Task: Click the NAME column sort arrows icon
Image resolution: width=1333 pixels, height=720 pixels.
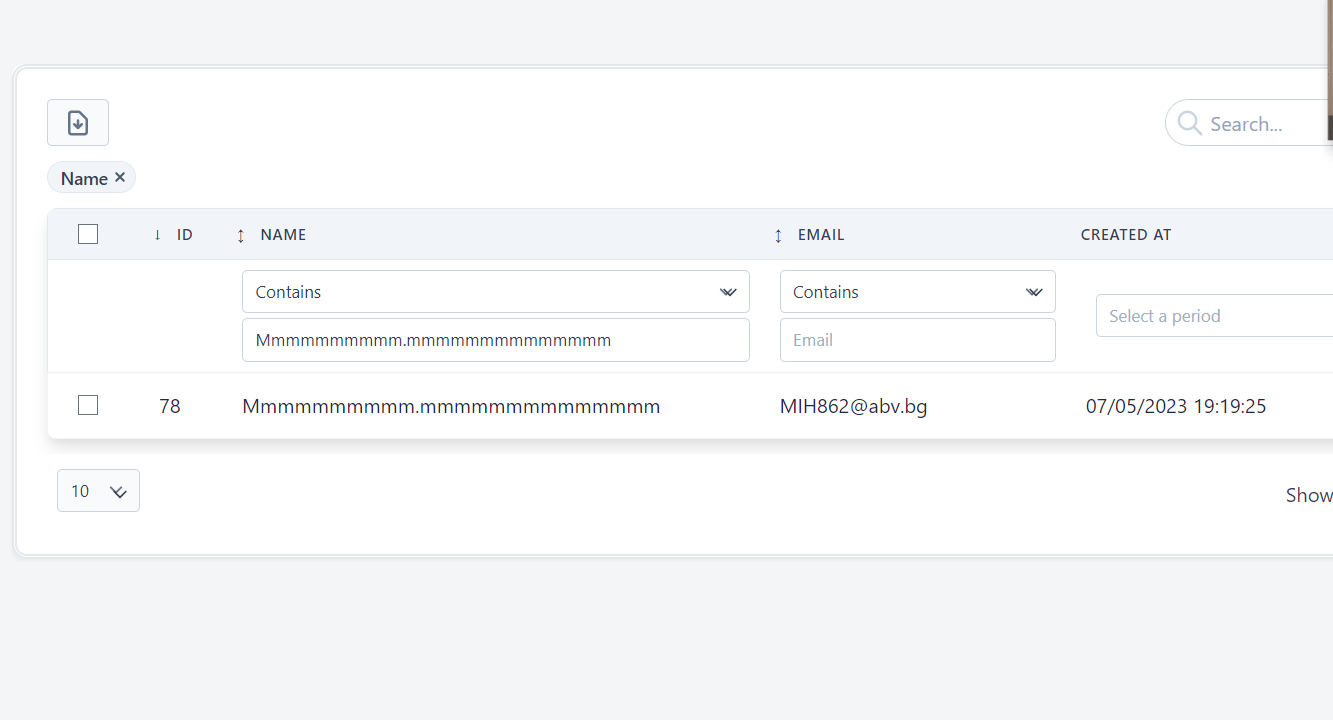Action: pyautogui.click(x=240, y=235)
